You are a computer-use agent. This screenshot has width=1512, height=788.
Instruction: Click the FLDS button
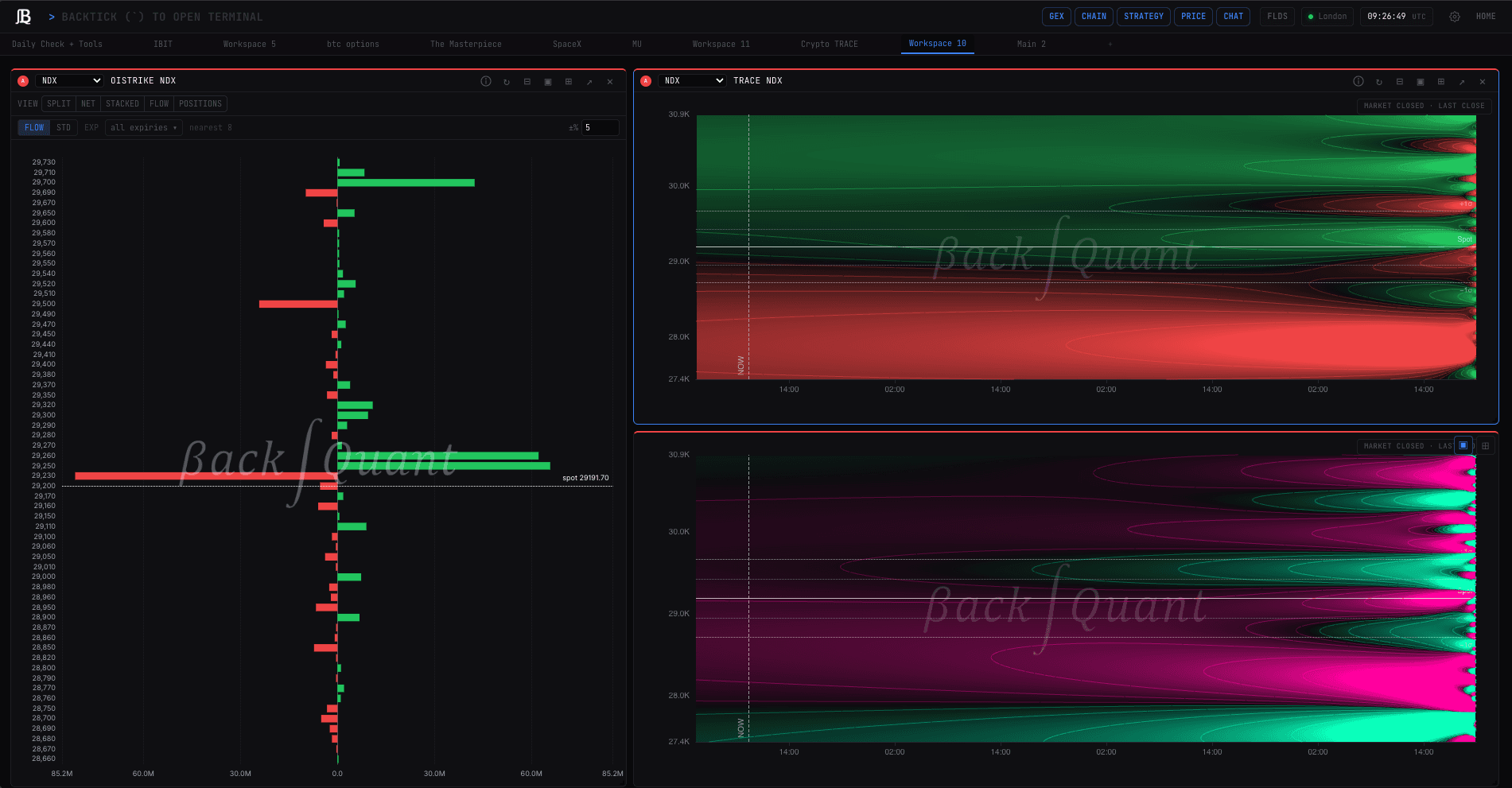click(x=1277, y=17)
